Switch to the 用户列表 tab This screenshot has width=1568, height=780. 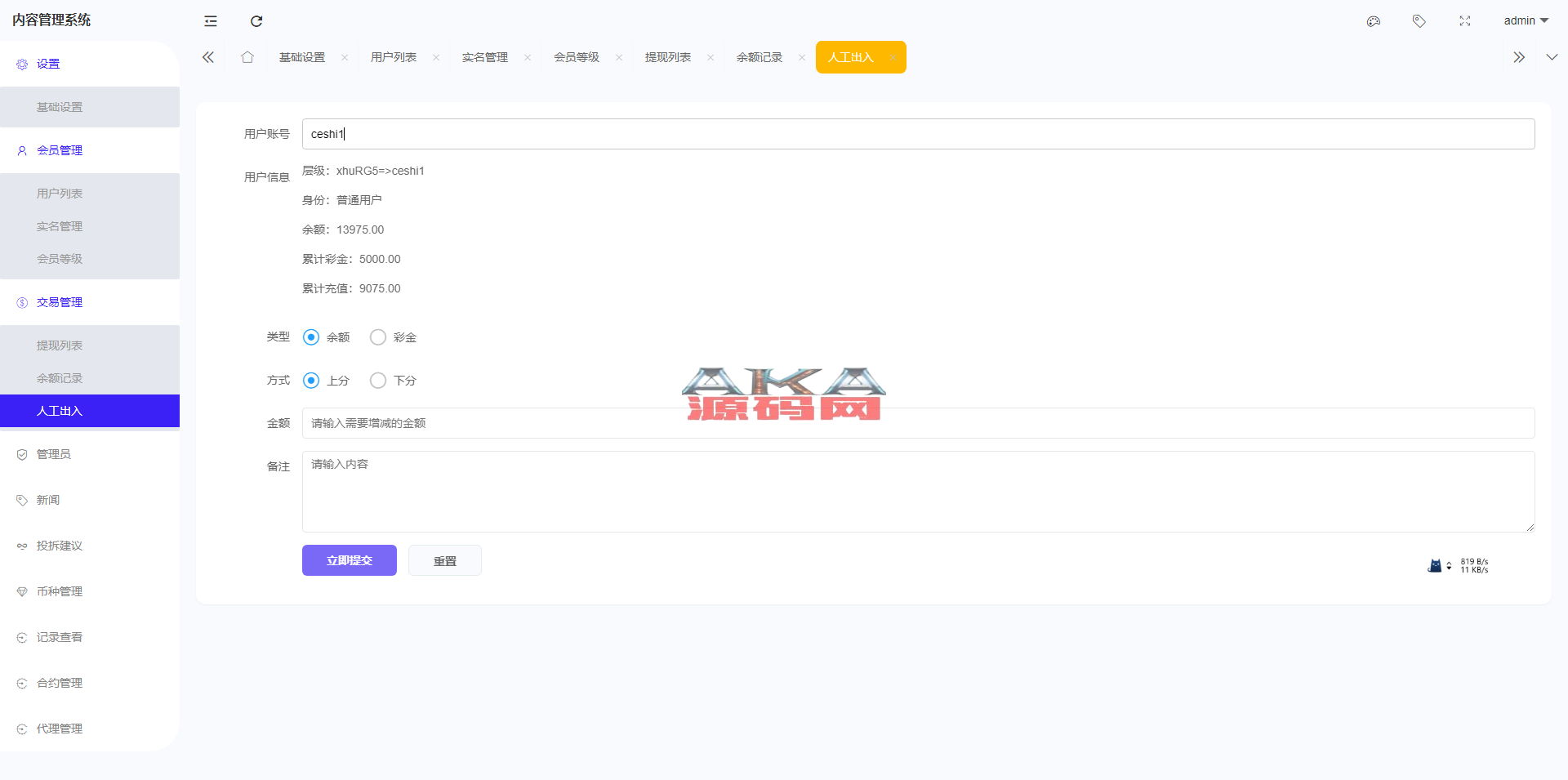pos(394,57)
